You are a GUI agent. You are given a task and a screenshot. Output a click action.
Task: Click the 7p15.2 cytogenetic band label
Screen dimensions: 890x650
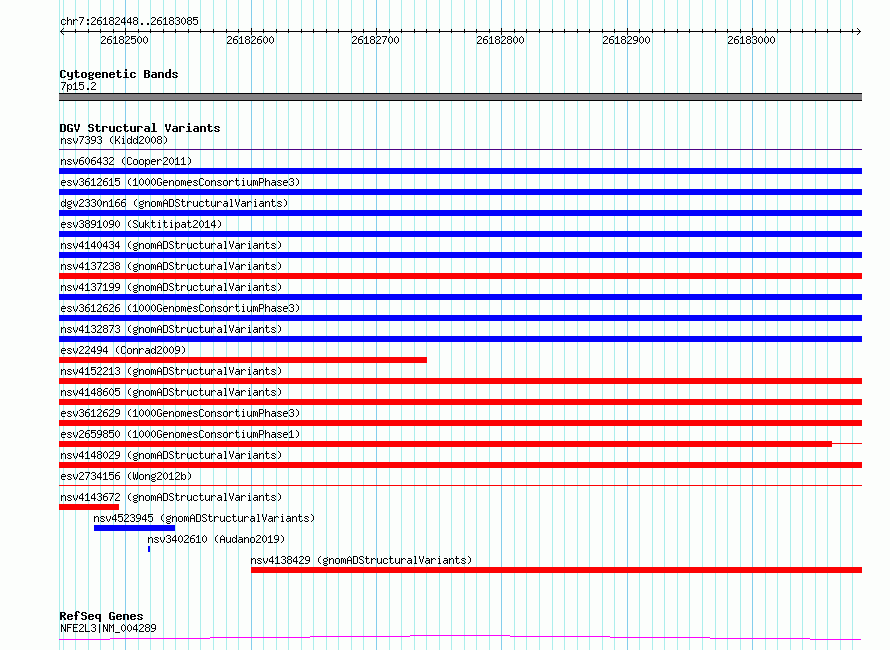click(x=78, y=86)
